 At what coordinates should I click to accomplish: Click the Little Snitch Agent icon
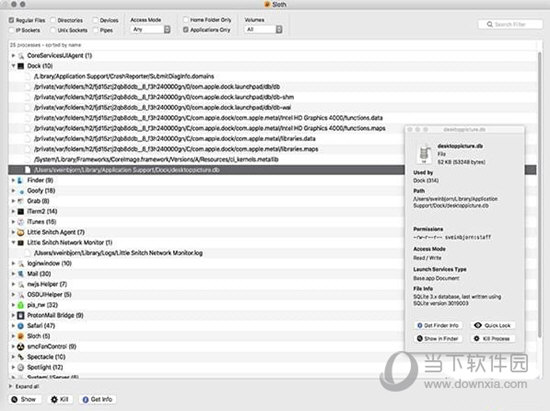tap(21, 232)
